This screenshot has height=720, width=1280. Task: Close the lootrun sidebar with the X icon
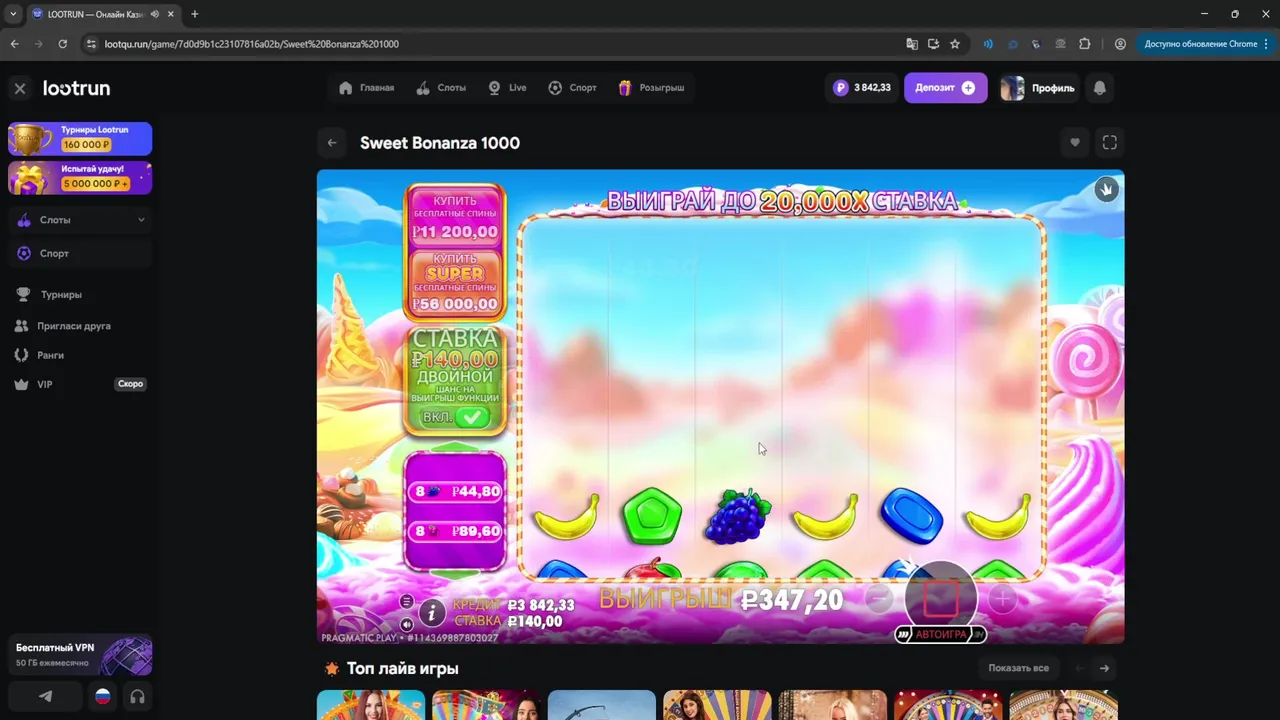(20, 88)
